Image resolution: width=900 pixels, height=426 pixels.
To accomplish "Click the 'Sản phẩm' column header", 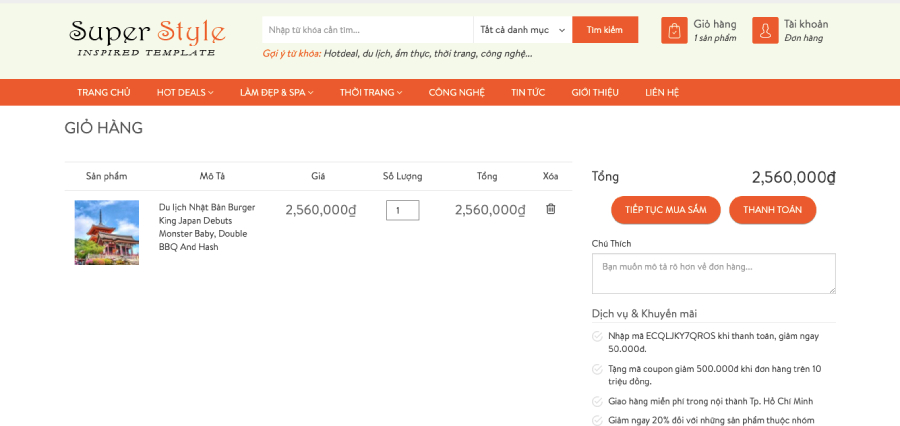I will click(x=107, y=176).
